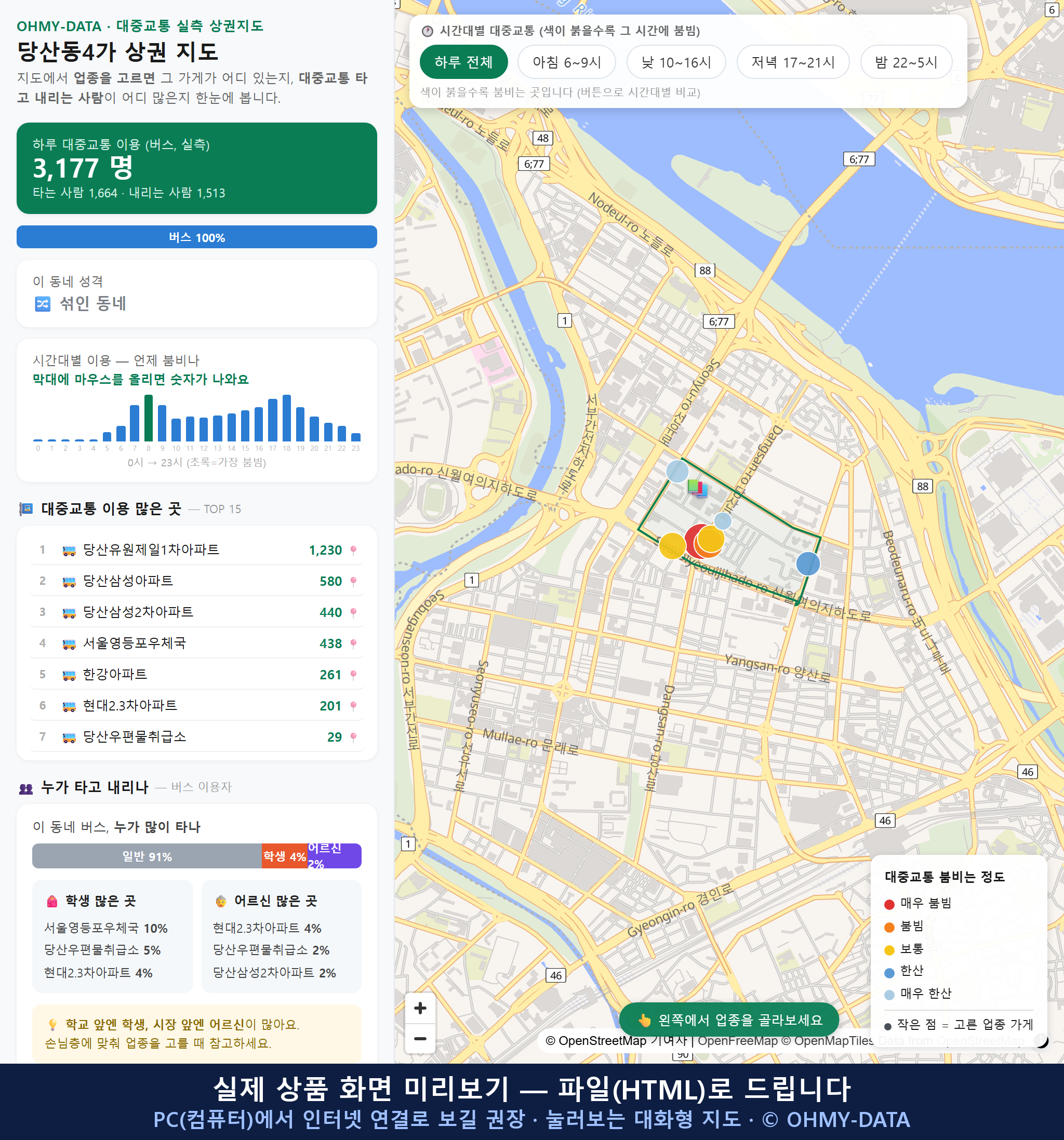Click the 붐빔 orange legend dot
This screenshot has height=1140, width=1064.
pos(889,927)
